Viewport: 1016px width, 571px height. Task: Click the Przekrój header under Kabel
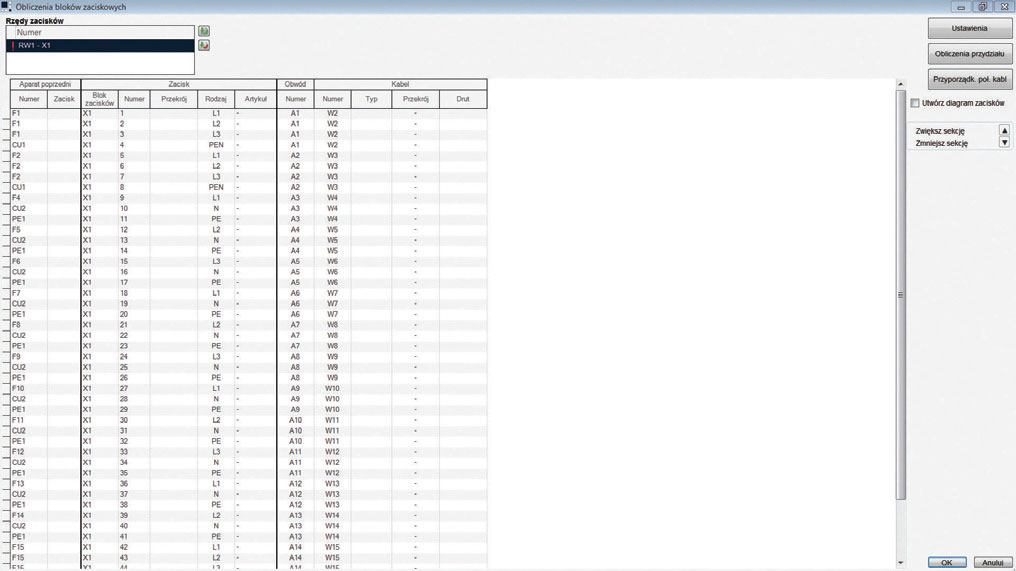415,99
